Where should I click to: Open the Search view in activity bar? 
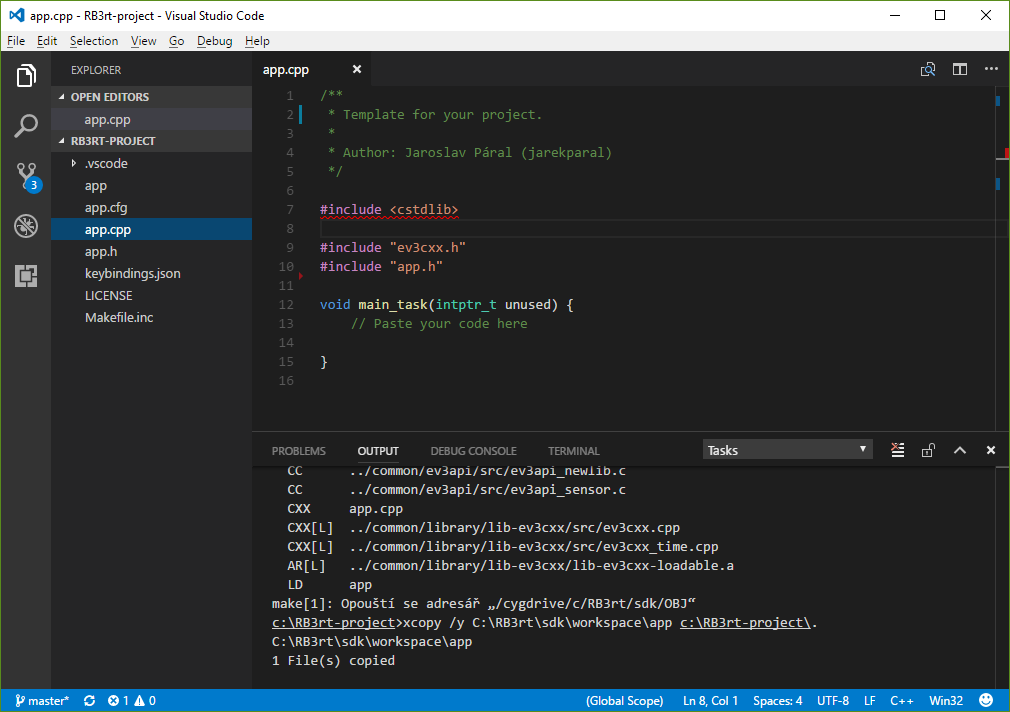click(26, 126)
